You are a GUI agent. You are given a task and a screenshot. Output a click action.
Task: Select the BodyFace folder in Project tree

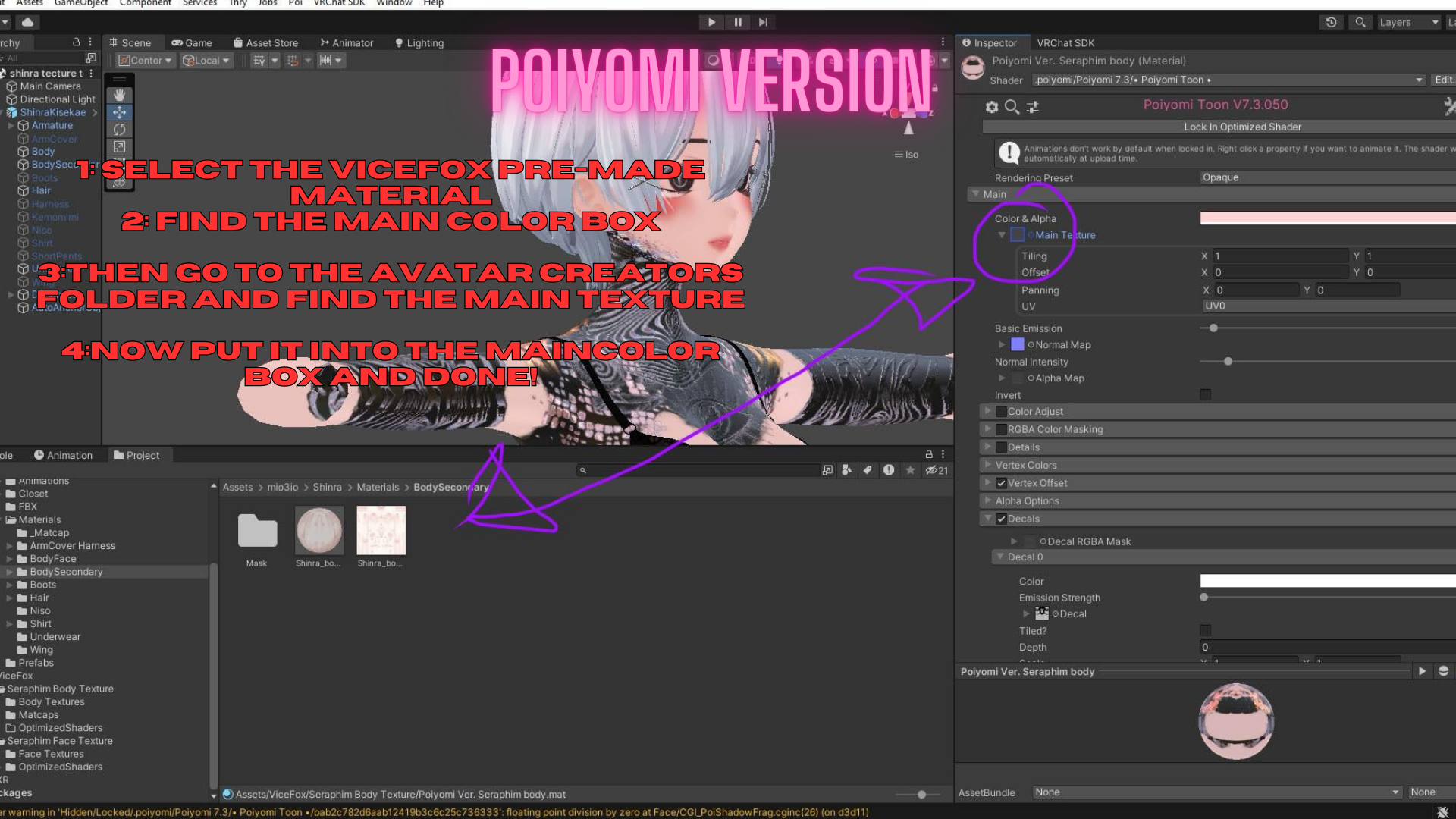53,559
